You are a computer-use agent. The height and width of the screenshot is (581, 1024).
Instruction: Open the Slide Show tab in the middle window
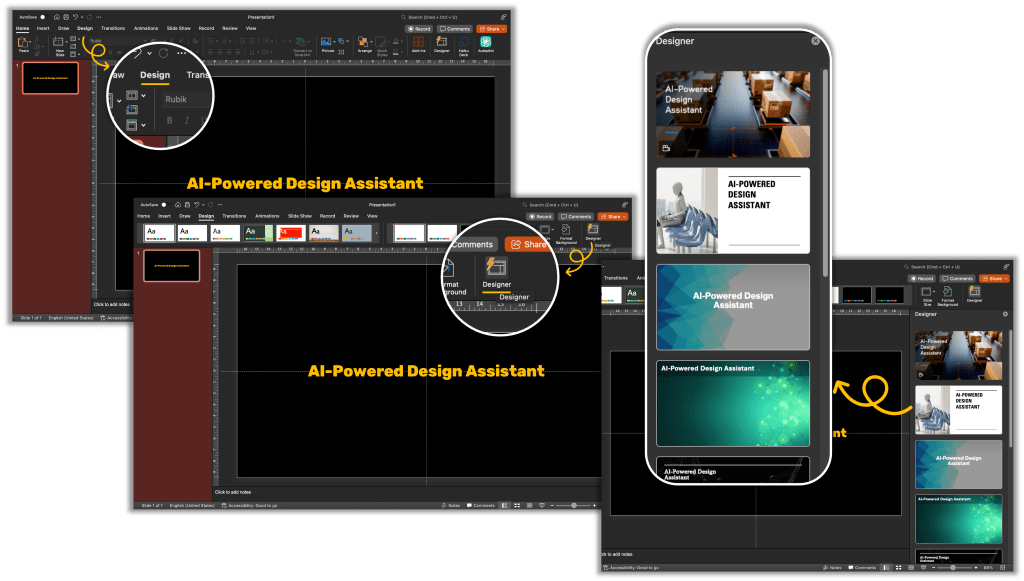(x=300, y=216)
